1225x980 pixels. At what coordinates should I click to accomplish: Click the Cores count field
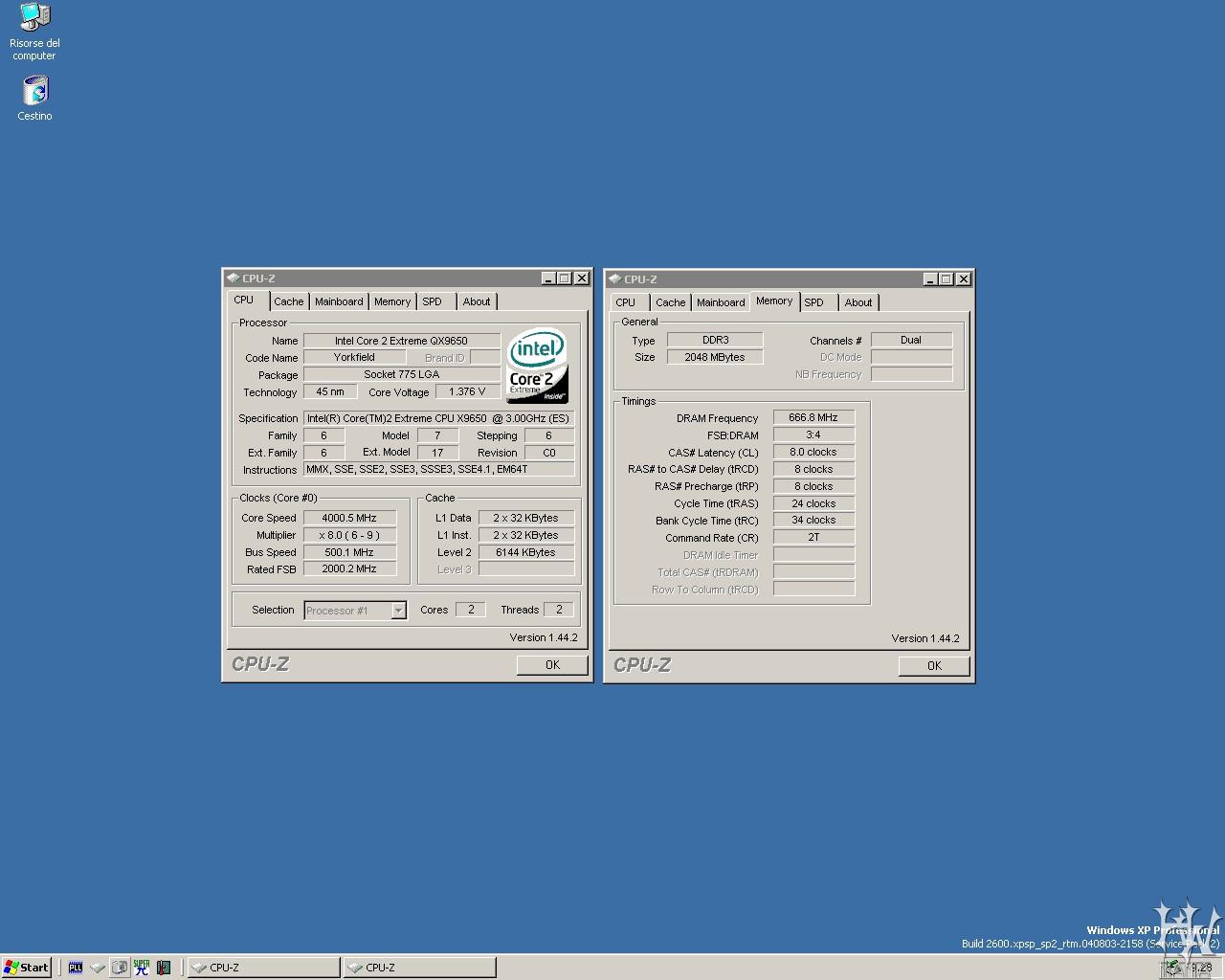pos(471,610)
